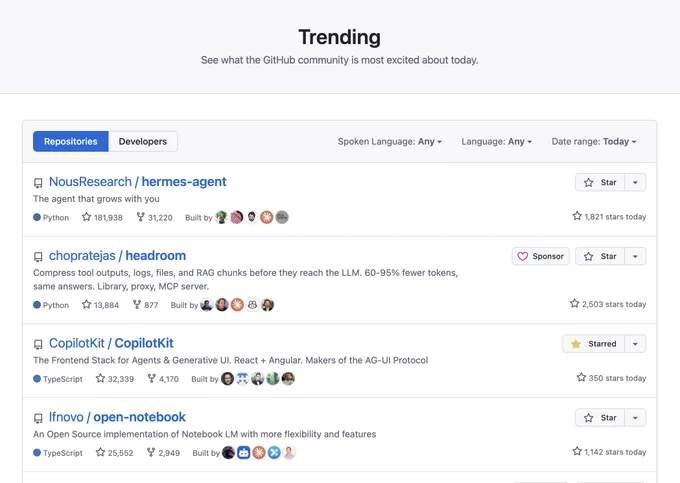Open the NousResearch / hermes-agent repository link

(137, 182)
